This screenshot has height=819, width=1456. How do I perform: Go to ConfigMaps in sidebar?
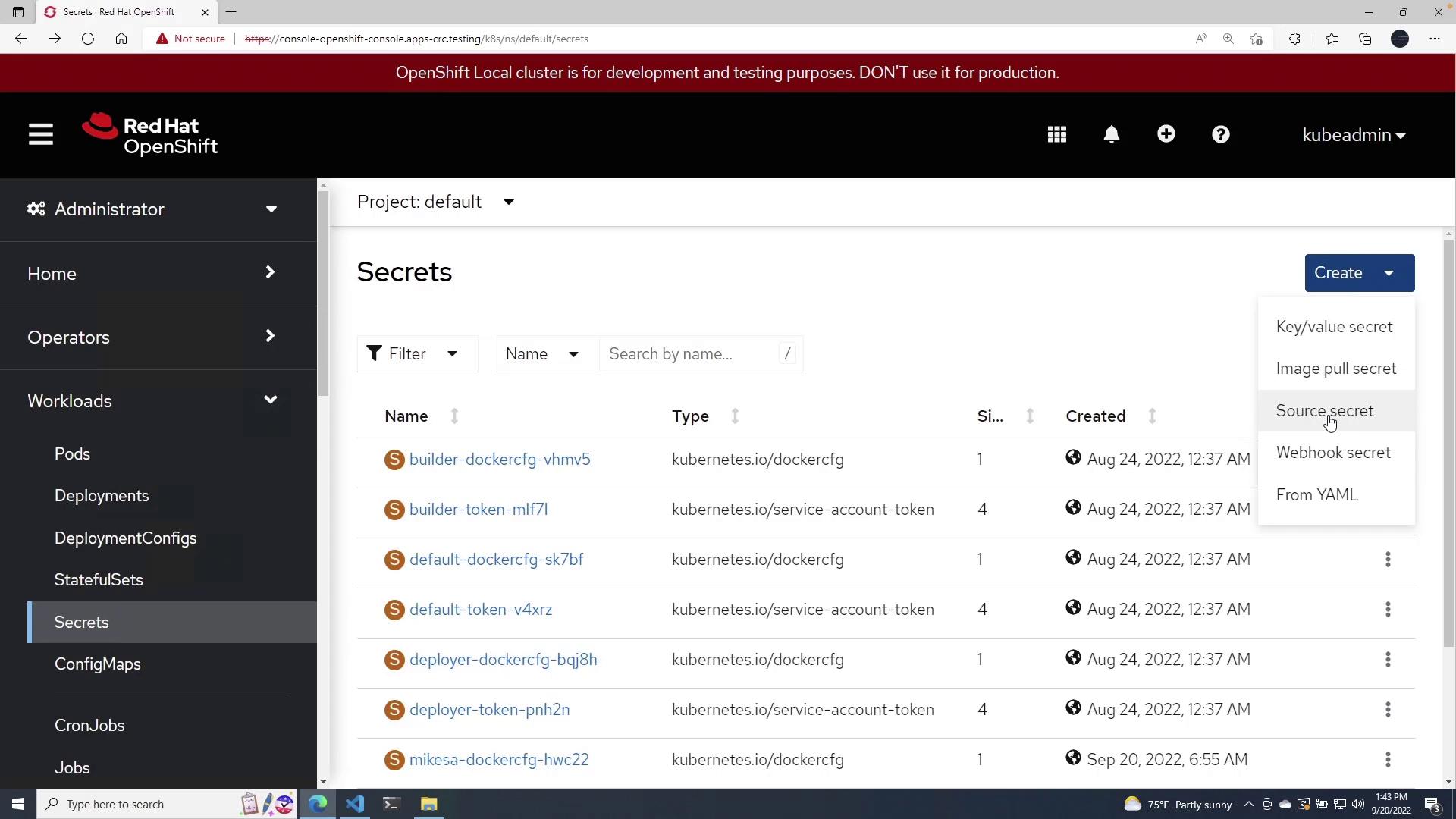(x=98, y=664)
